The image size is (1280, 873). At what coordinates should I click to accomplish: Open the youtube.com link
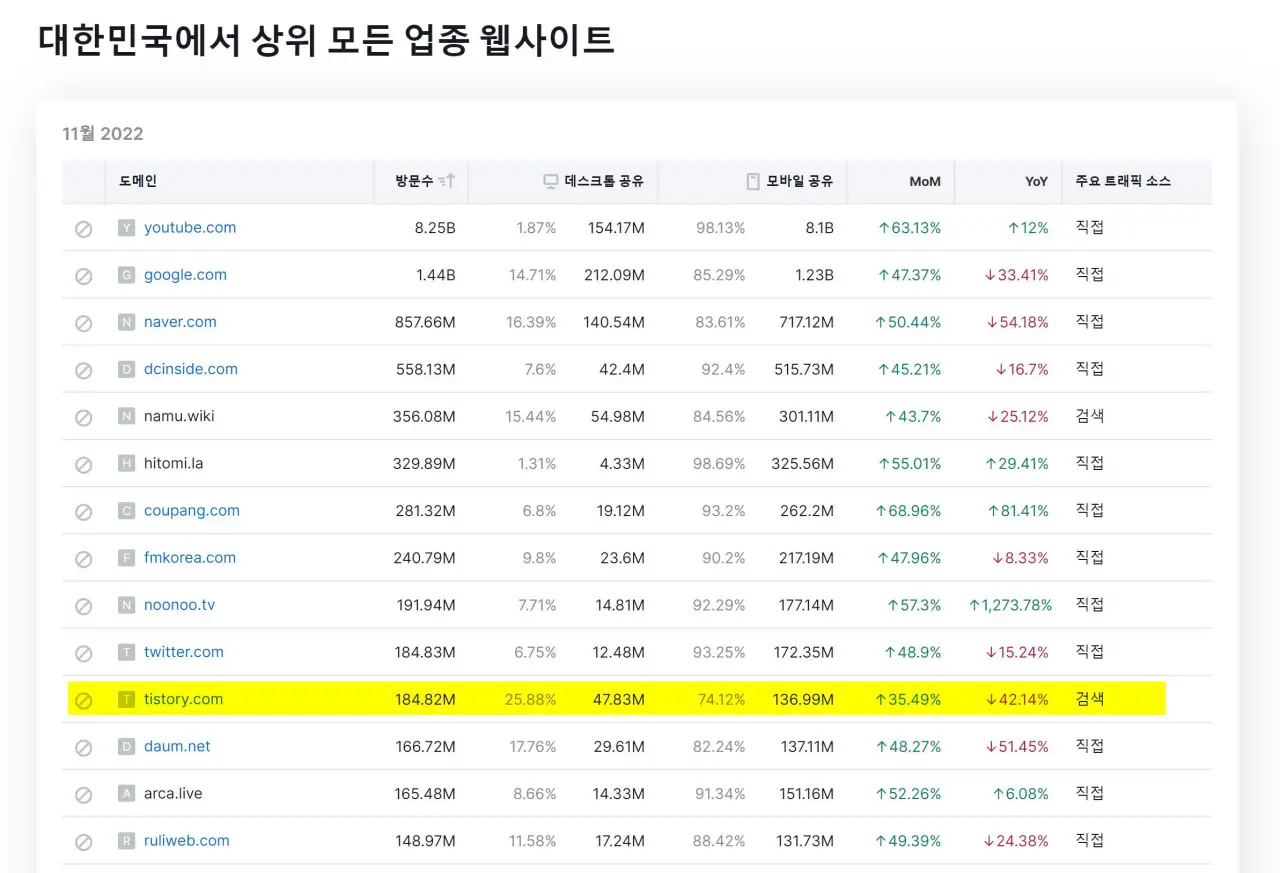190,227
